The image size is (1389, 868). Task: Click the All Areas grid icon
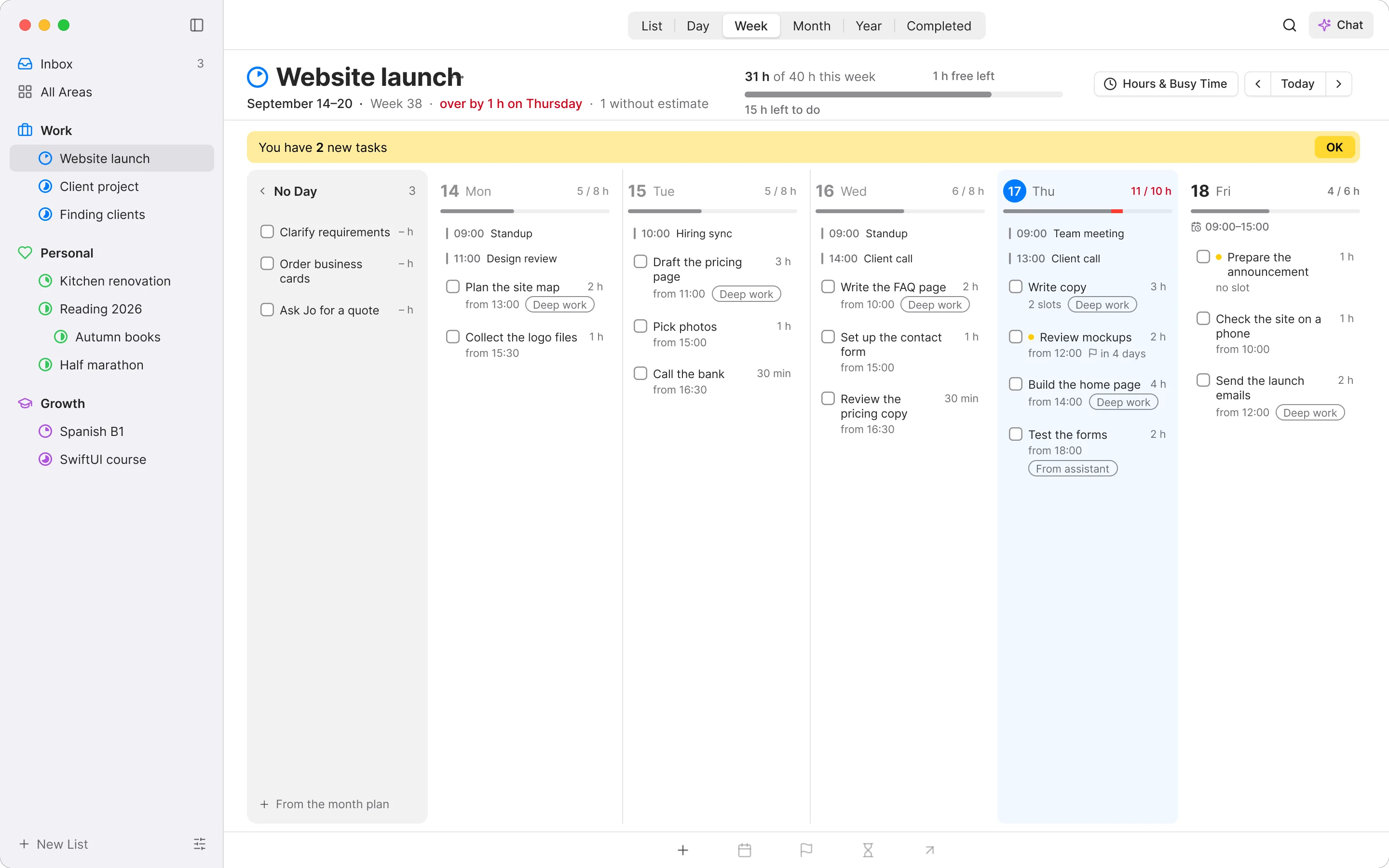25,92
